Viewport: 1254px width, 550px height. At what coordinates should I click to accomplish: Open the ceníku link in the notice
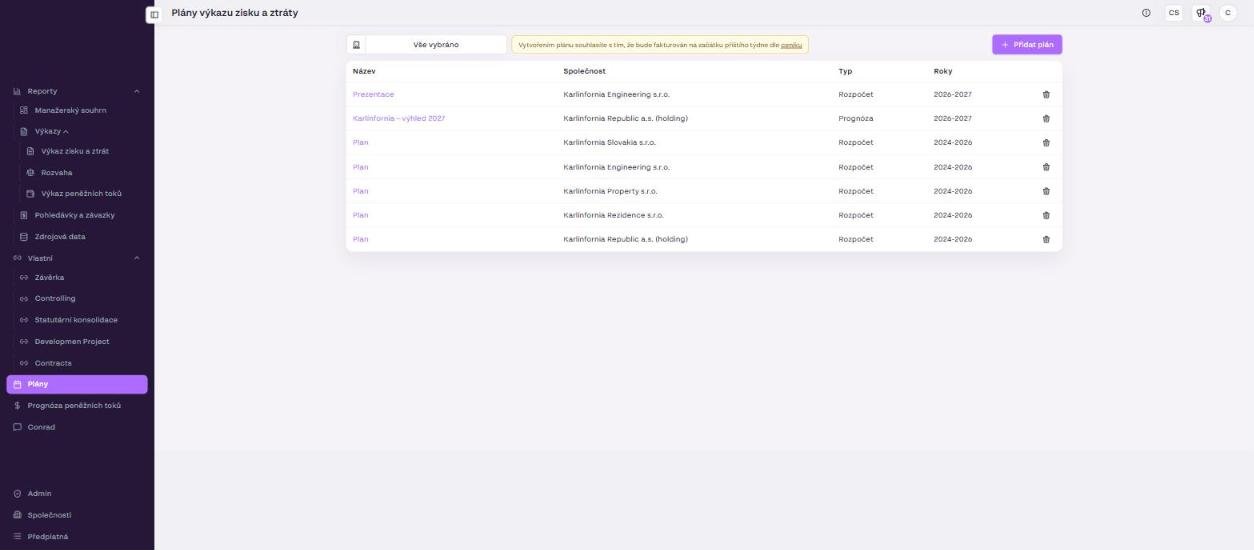pyautogui.click(x=792, y=45)
